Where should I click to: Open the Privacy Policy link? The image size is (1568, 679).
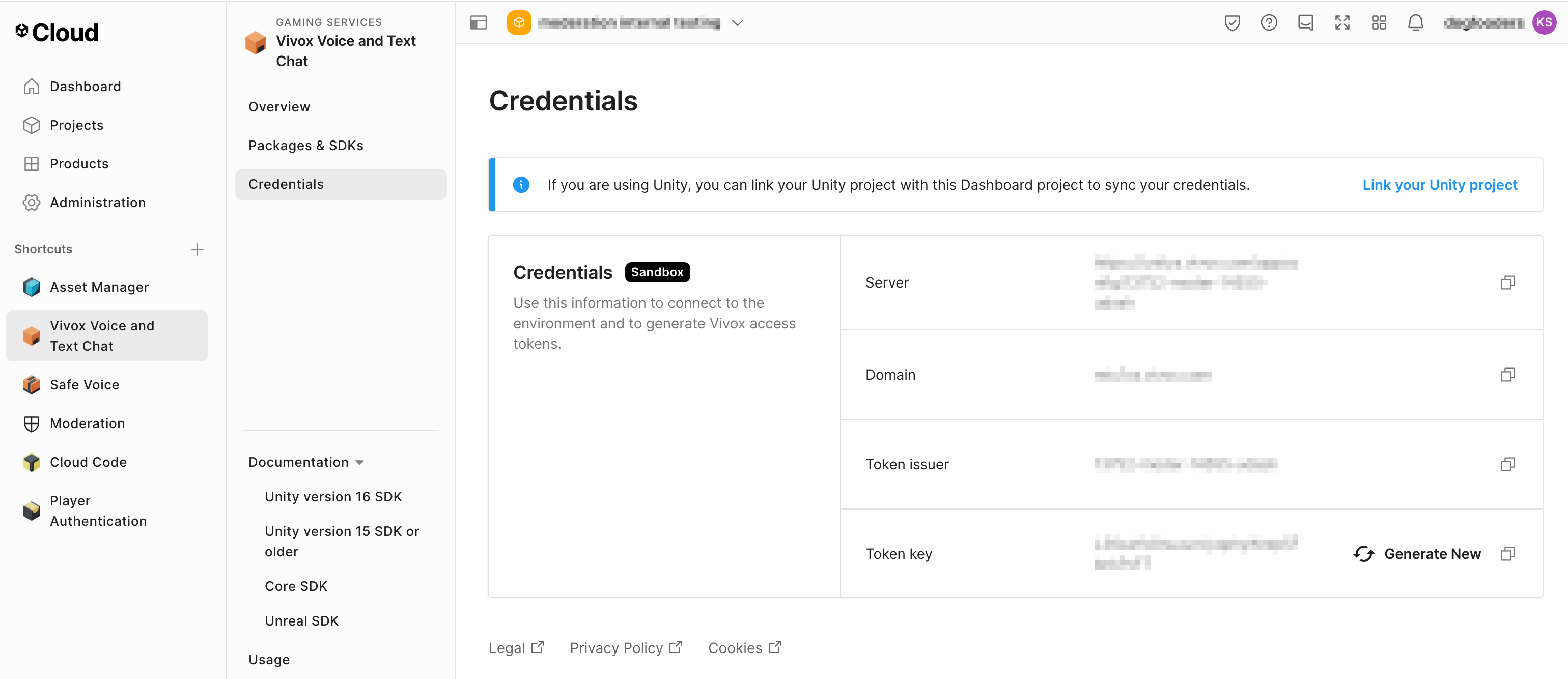616,647
